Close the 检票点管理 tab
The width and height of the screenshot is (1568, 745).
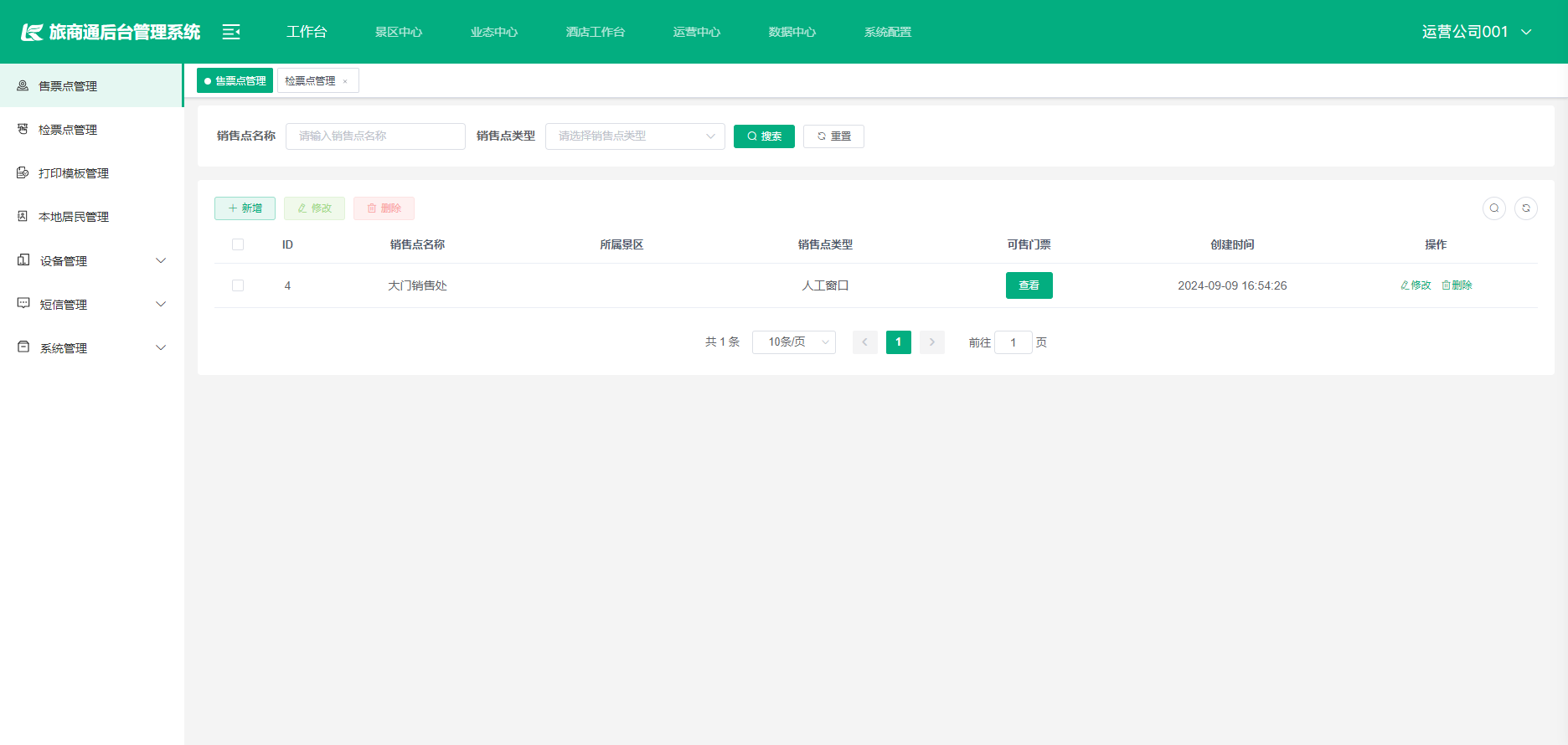345,81
